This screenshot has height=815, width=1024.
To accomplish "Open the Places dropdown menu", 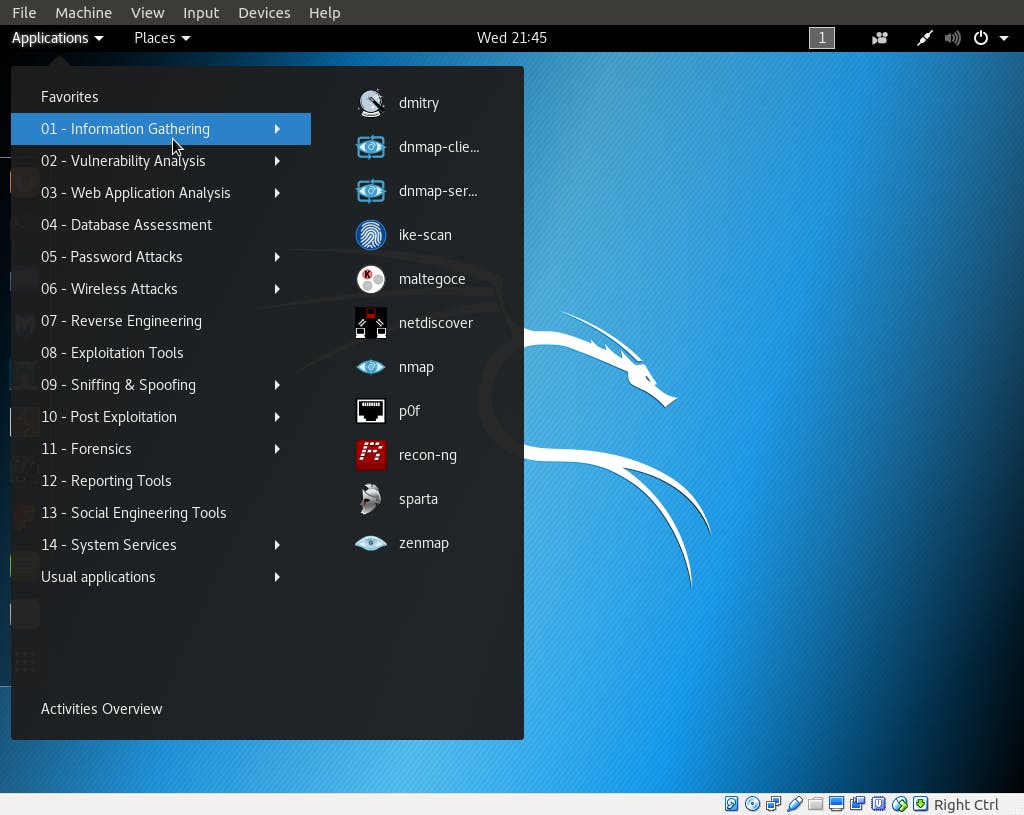I will coord(162,38).
